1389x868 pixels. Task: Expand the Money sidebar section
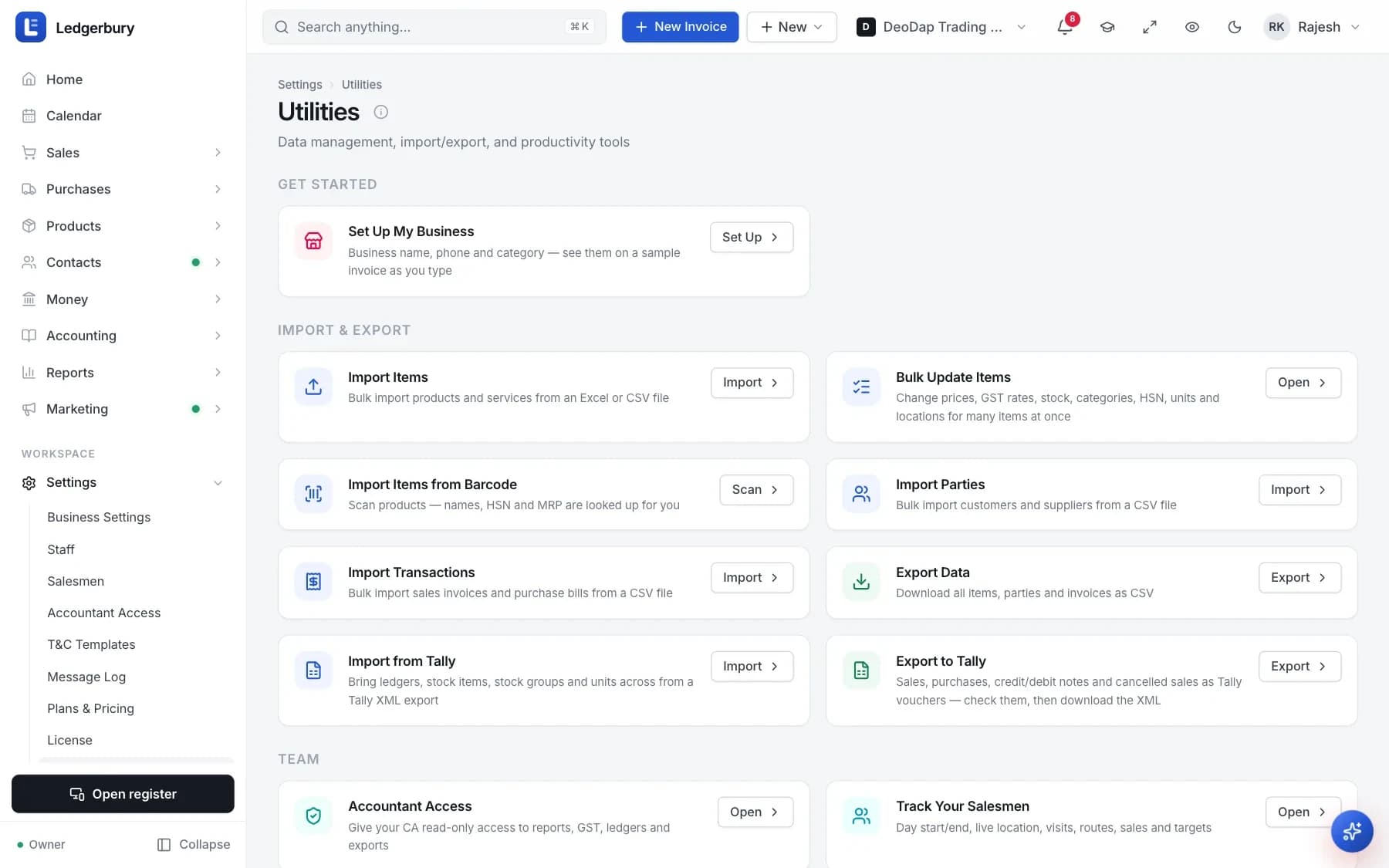coord(123,299)
